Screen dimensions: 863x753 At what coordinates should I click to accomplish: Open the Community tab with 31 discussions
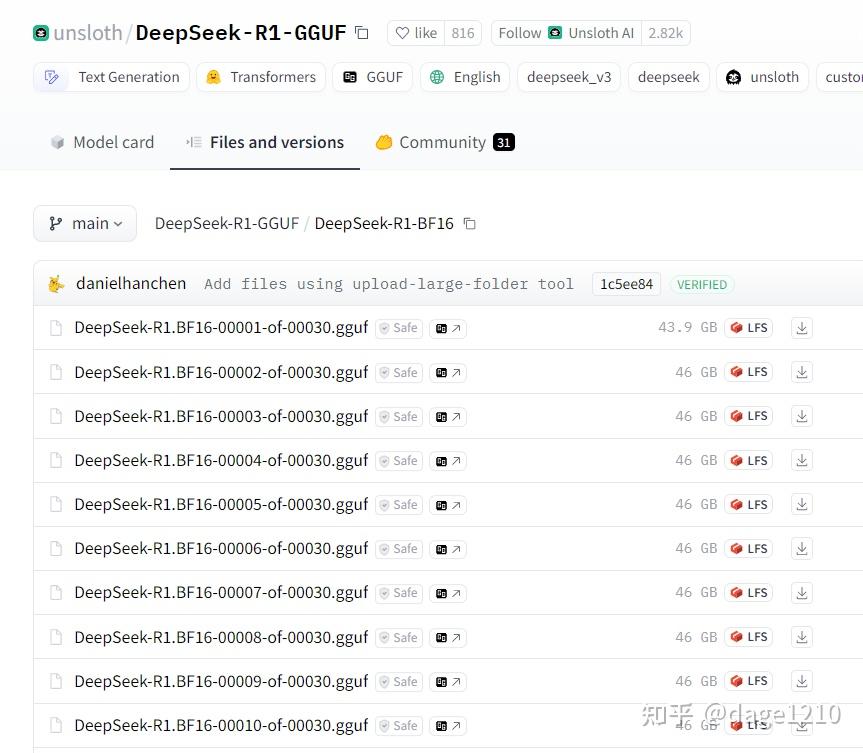(x=443, y=142)
